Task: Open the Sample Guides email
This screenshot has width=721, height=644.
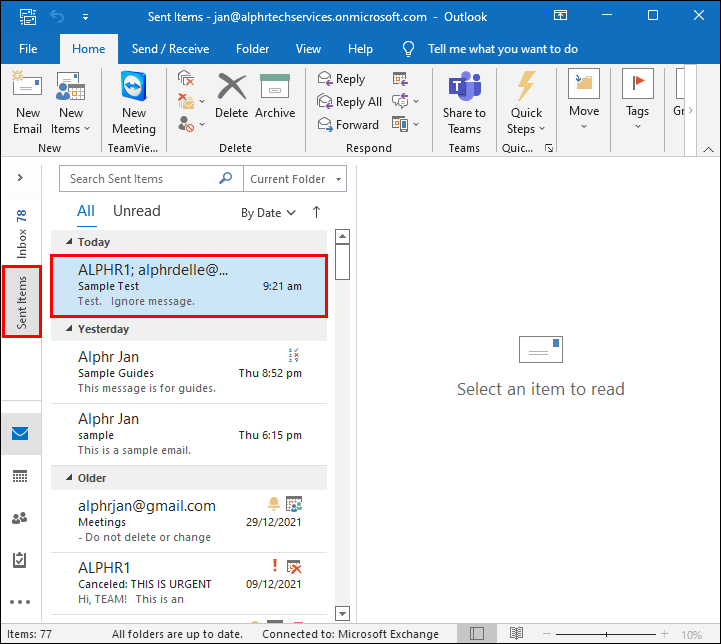Action: click(x=189, y=372)
